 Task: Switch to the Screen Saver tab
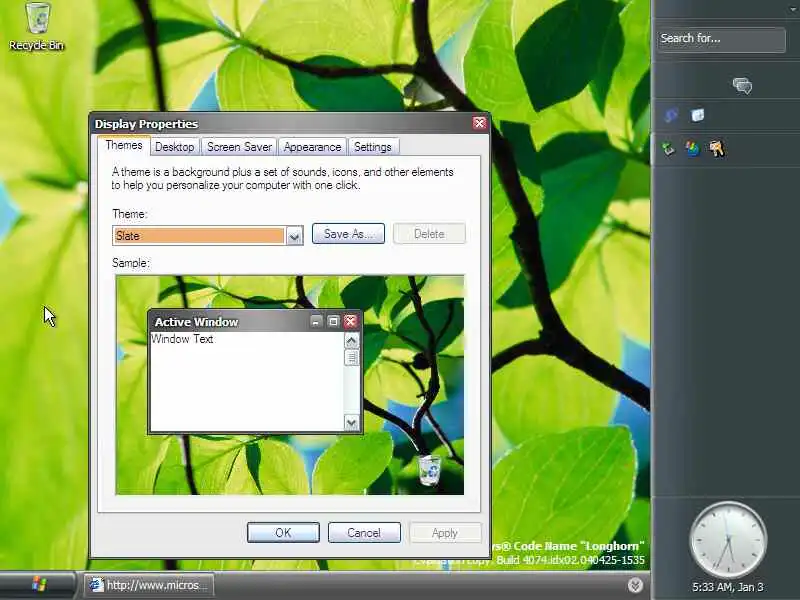coord(239,147)
